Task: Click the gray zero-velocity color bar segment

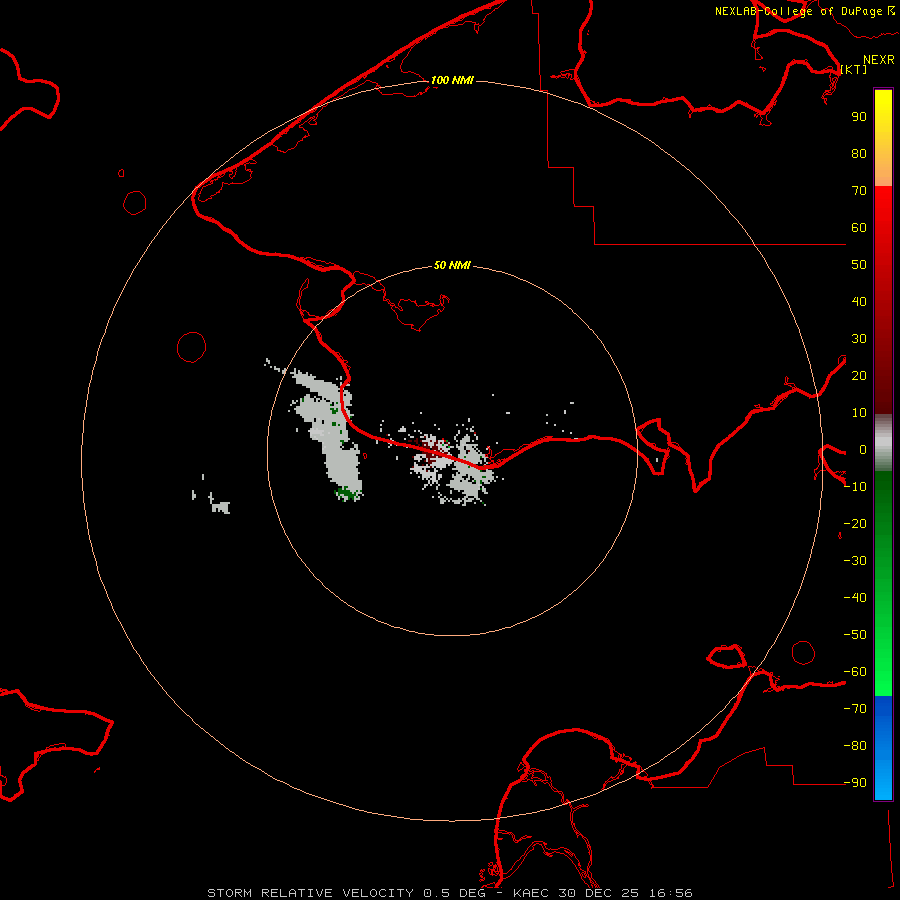Action: pos(883,443)
